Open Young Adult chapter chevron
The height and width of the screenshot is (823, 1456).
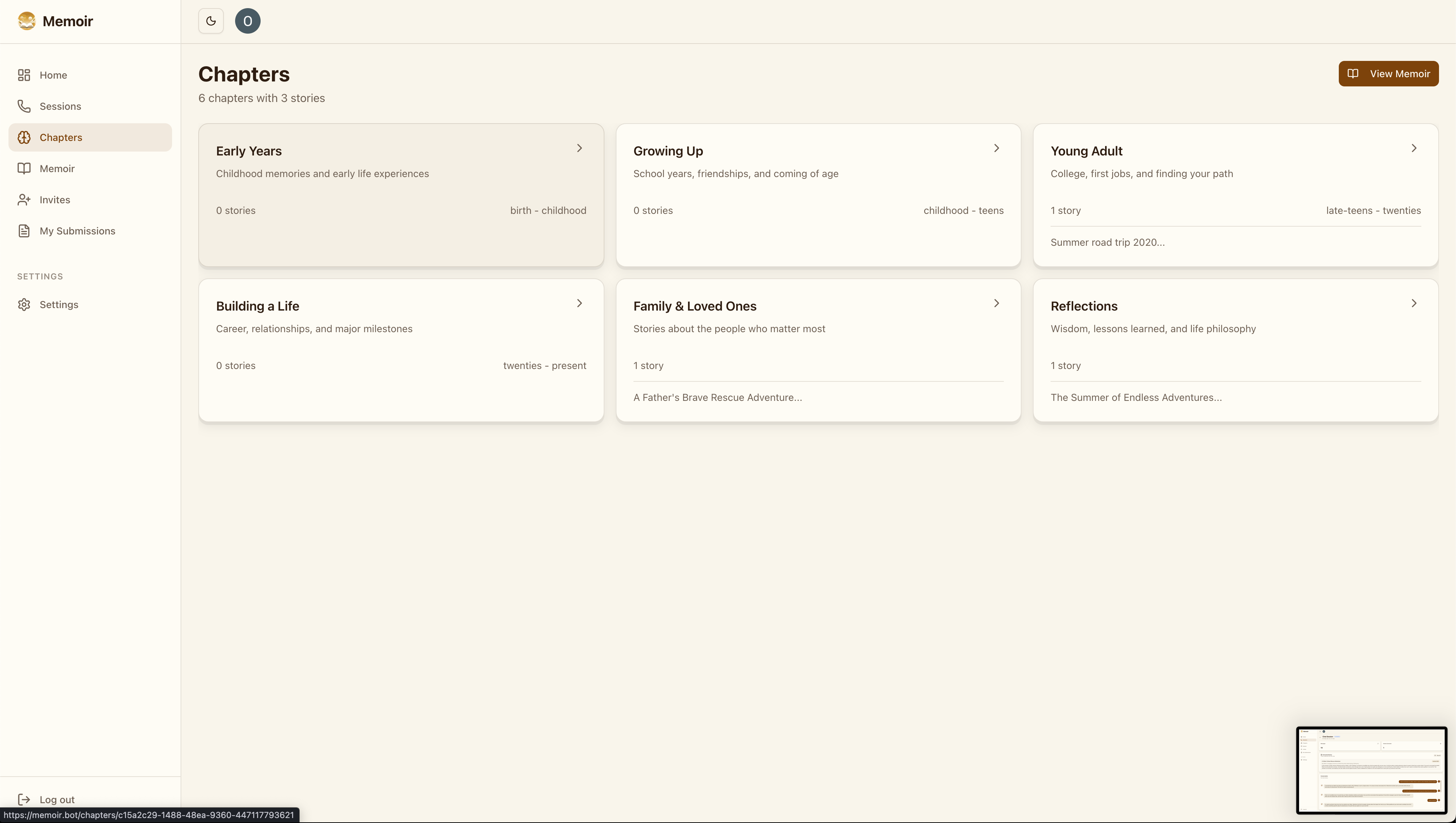click(1414, 148)
